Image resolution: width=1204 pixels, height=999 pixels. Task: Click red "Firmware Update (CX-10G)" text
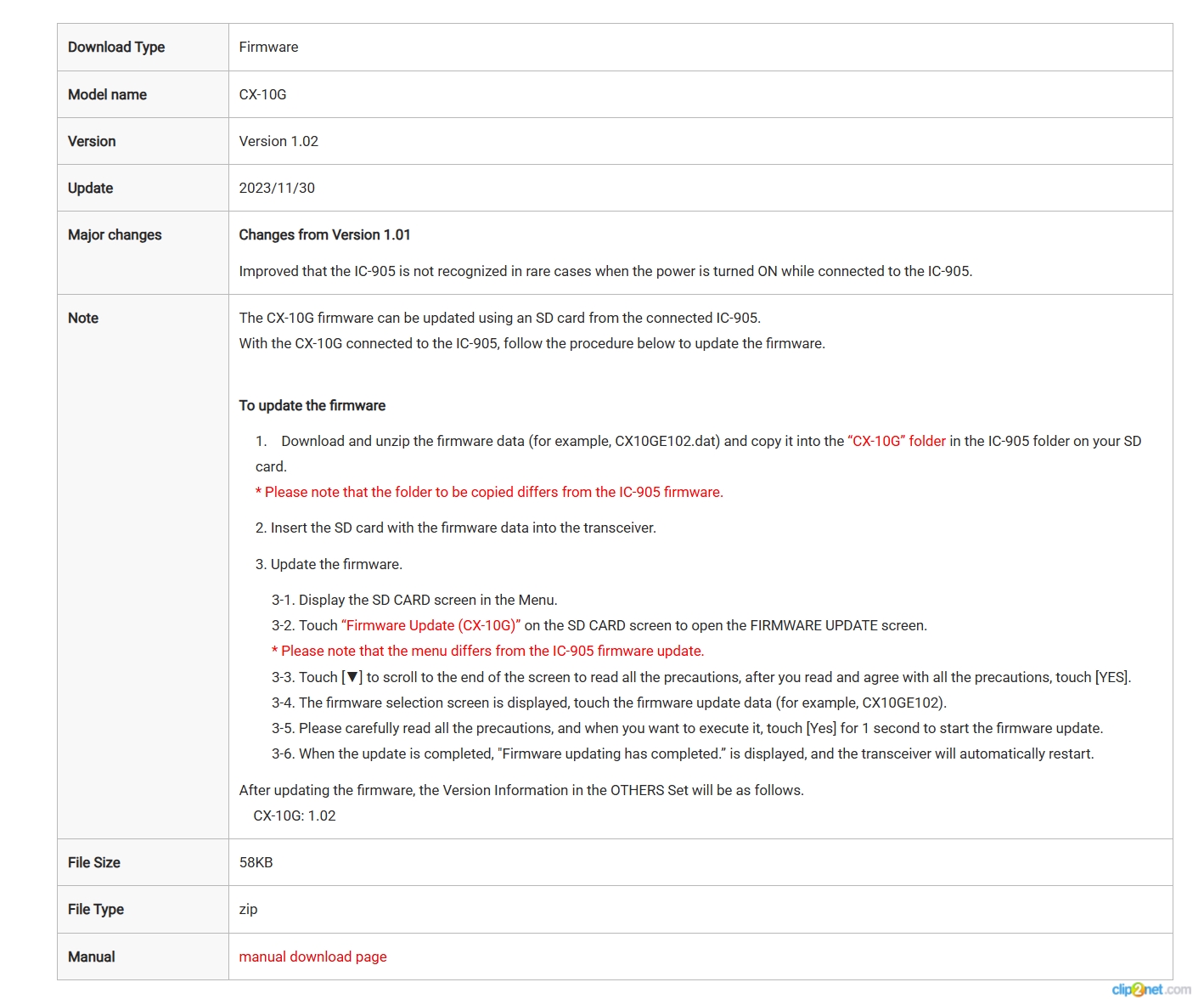point(430,625)
